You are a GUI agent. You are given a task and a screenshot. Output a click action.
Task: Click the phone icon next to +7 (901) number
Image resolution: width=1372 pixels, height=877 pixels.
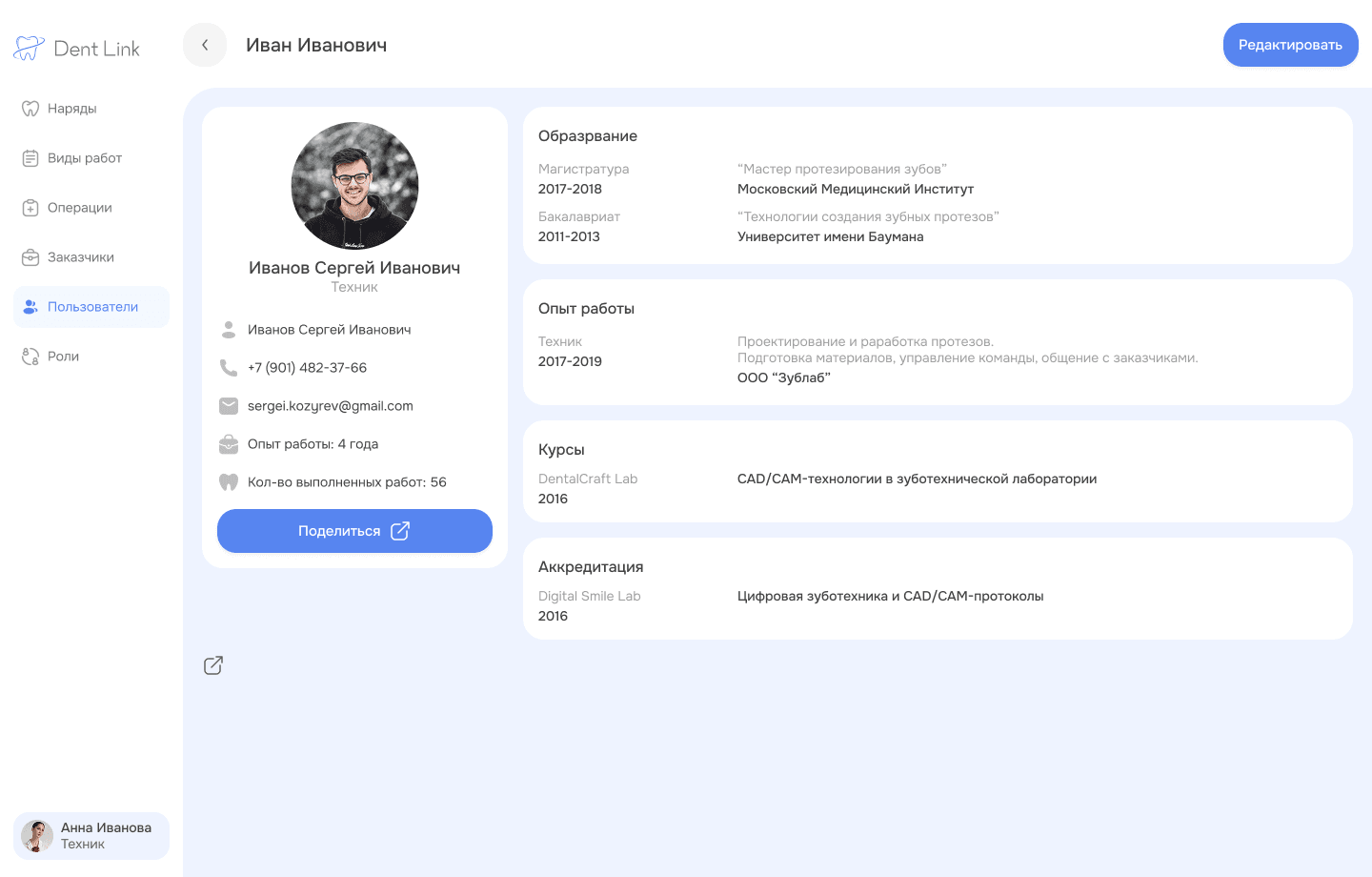[x=229, y=368]
